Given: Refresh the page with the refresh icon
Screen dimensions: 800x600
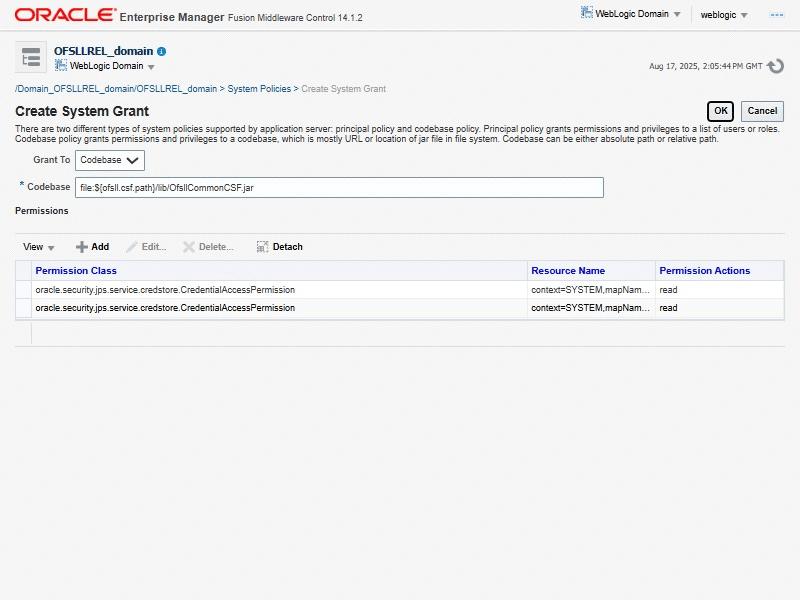Looking at the screenshot, I should [x=776, y=66].
